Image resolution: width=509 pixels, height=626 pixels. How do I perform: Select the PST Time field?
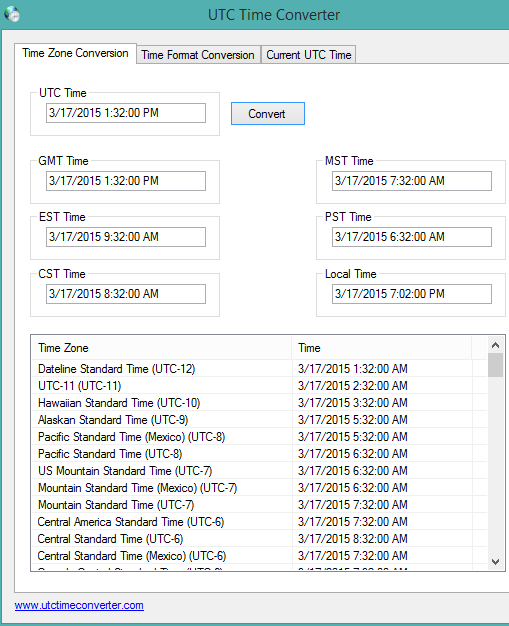pos(412,237)
